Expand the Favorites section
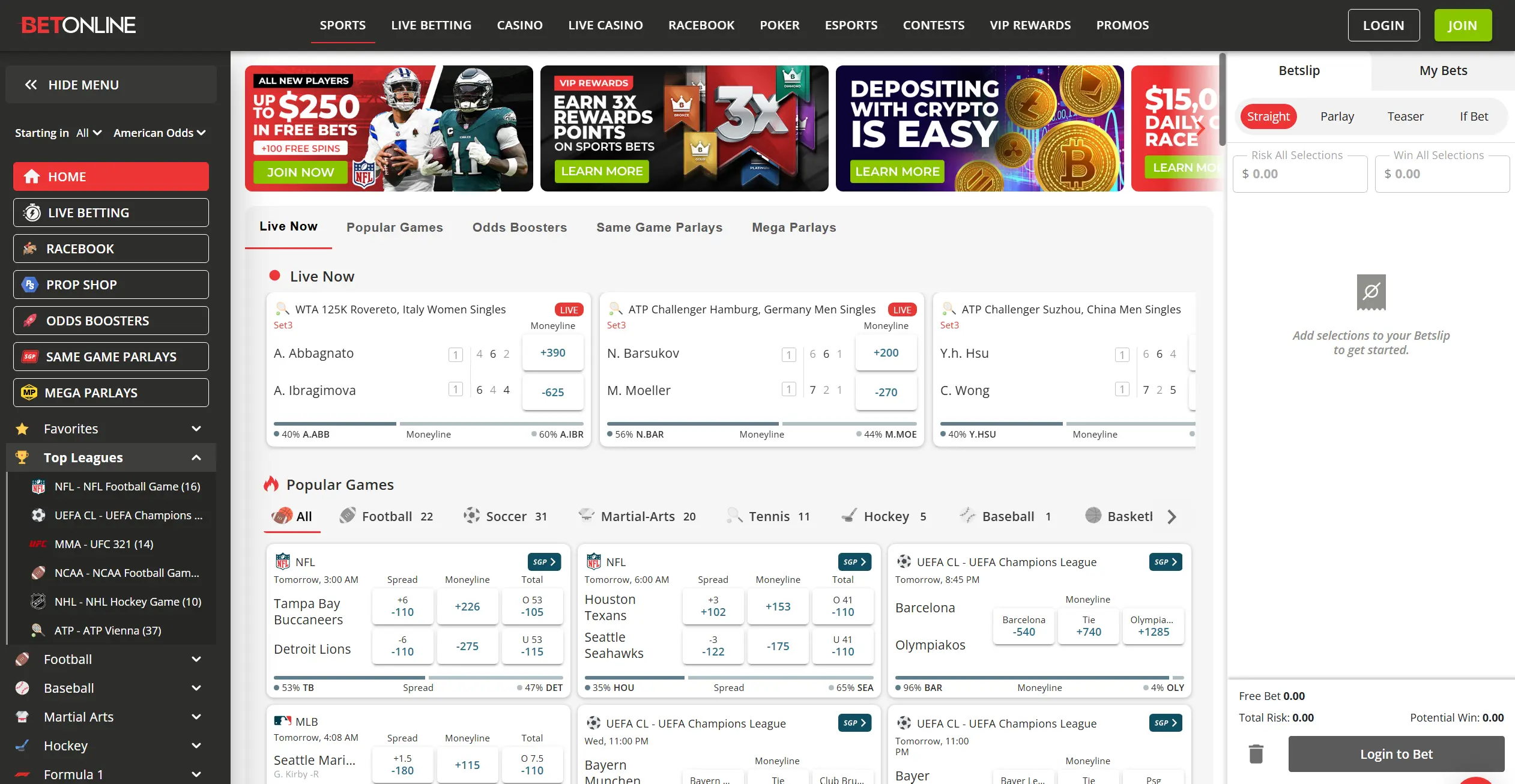1515x784 pixels. point(196,429)
